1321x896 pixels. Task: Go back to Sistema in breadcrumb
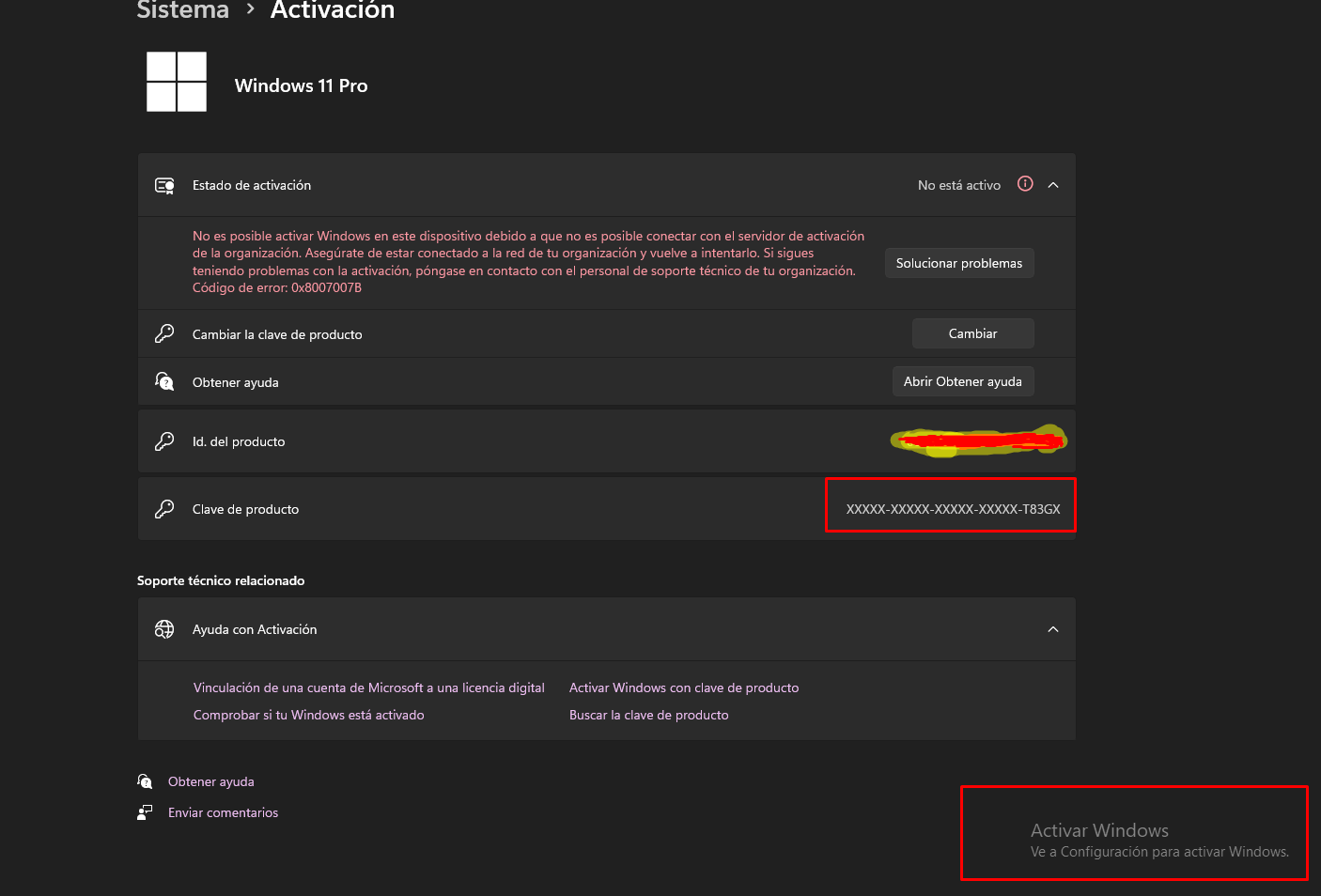point(183,10)
